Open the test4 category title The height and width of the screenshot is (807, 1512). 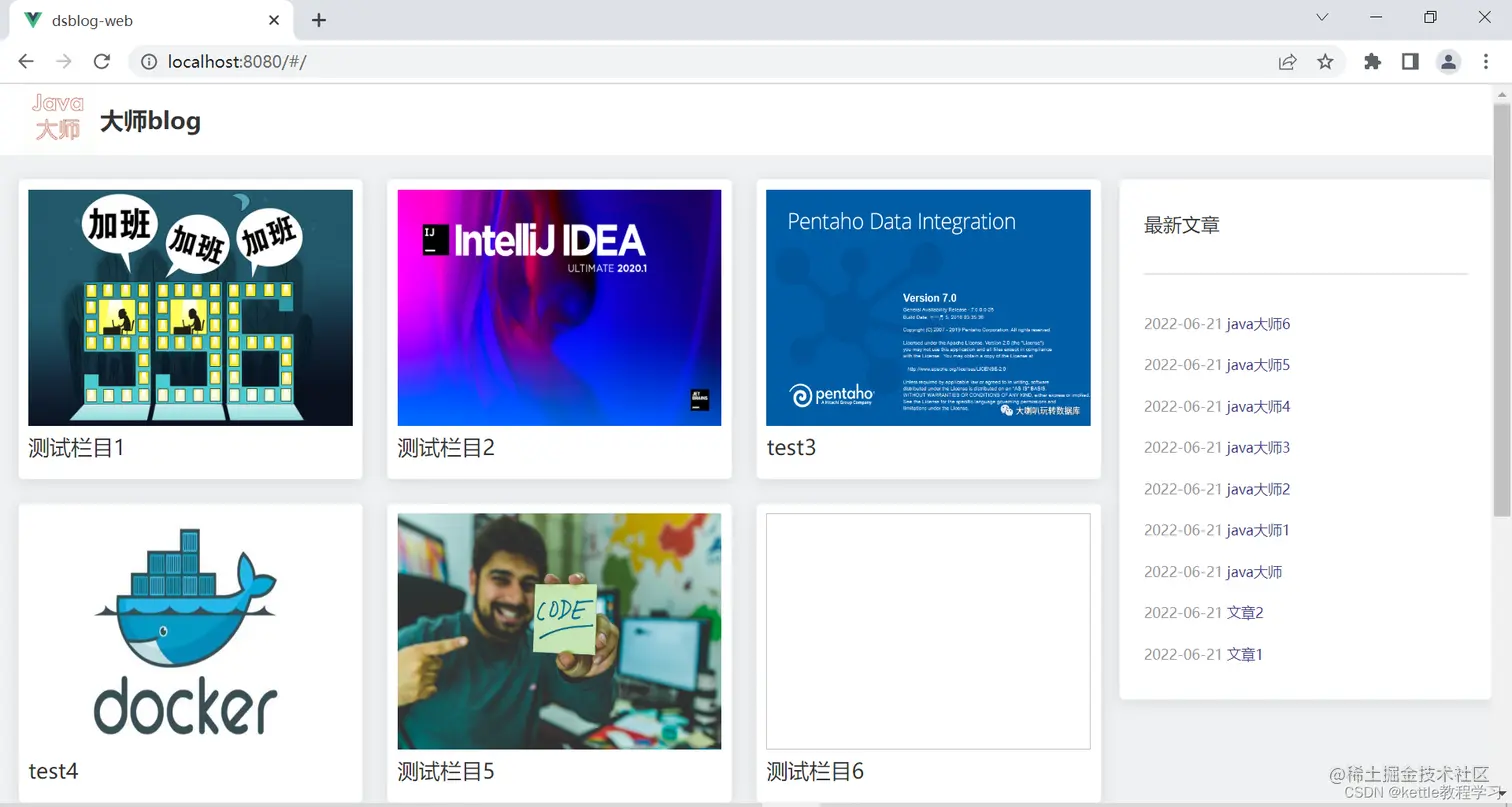[53, 772]
